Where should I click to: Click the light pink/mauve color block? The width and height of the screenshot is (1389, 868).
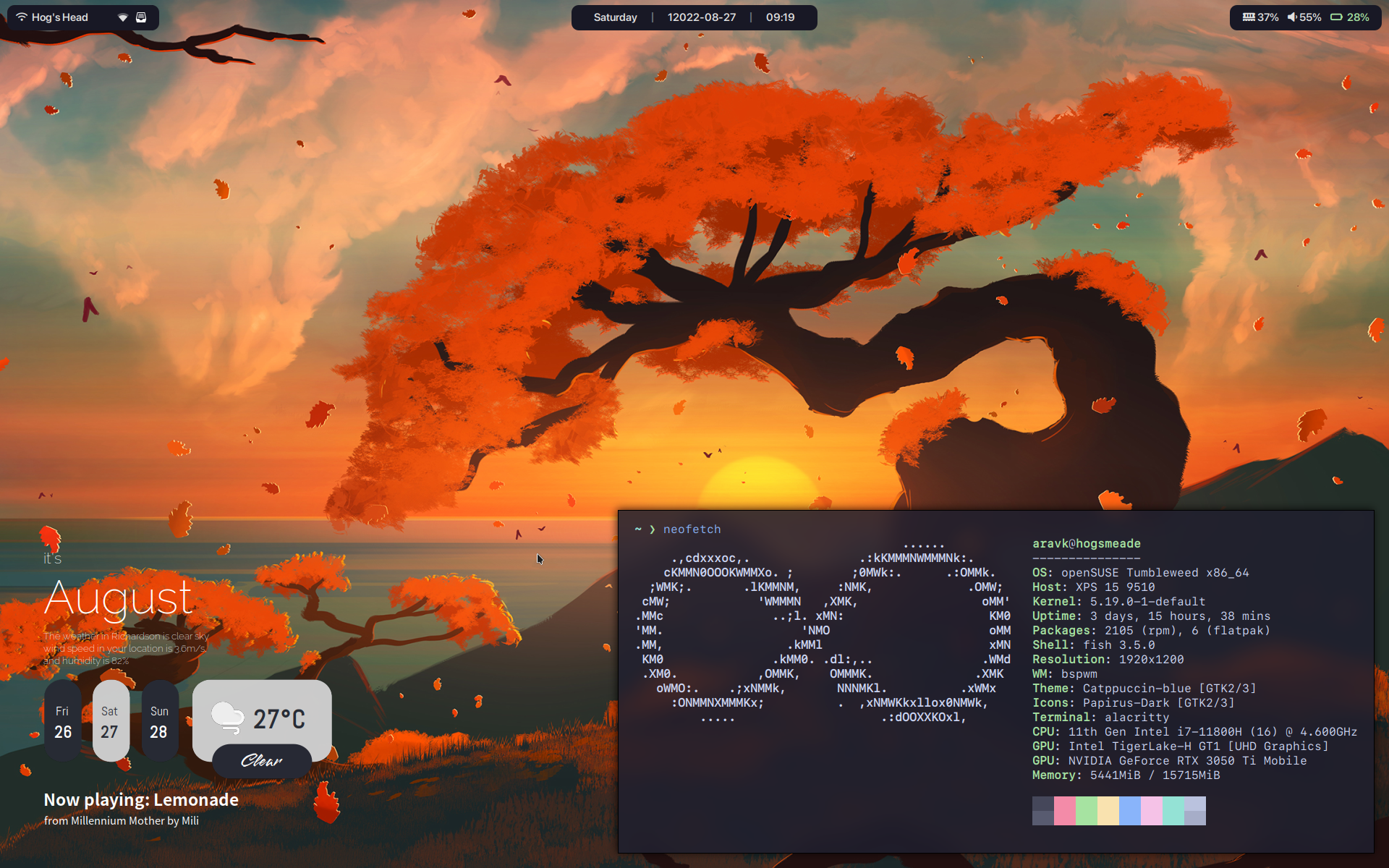coord(1152,811)
